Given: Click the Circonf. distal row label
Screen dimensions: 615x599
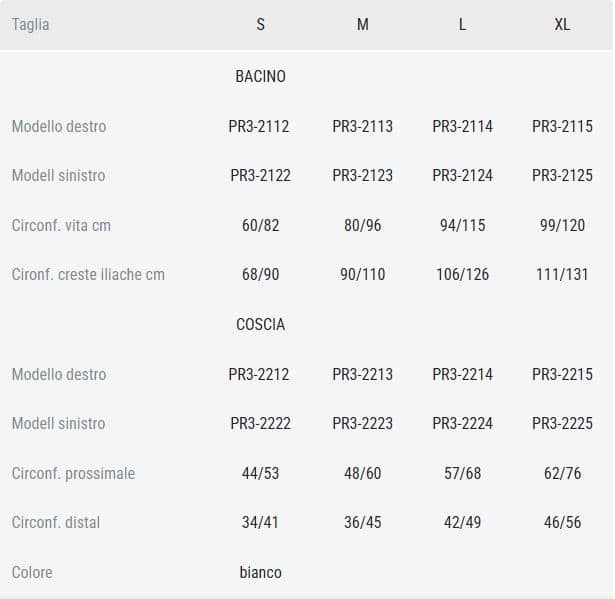Looking at the screenshot, I should point(56,522).
